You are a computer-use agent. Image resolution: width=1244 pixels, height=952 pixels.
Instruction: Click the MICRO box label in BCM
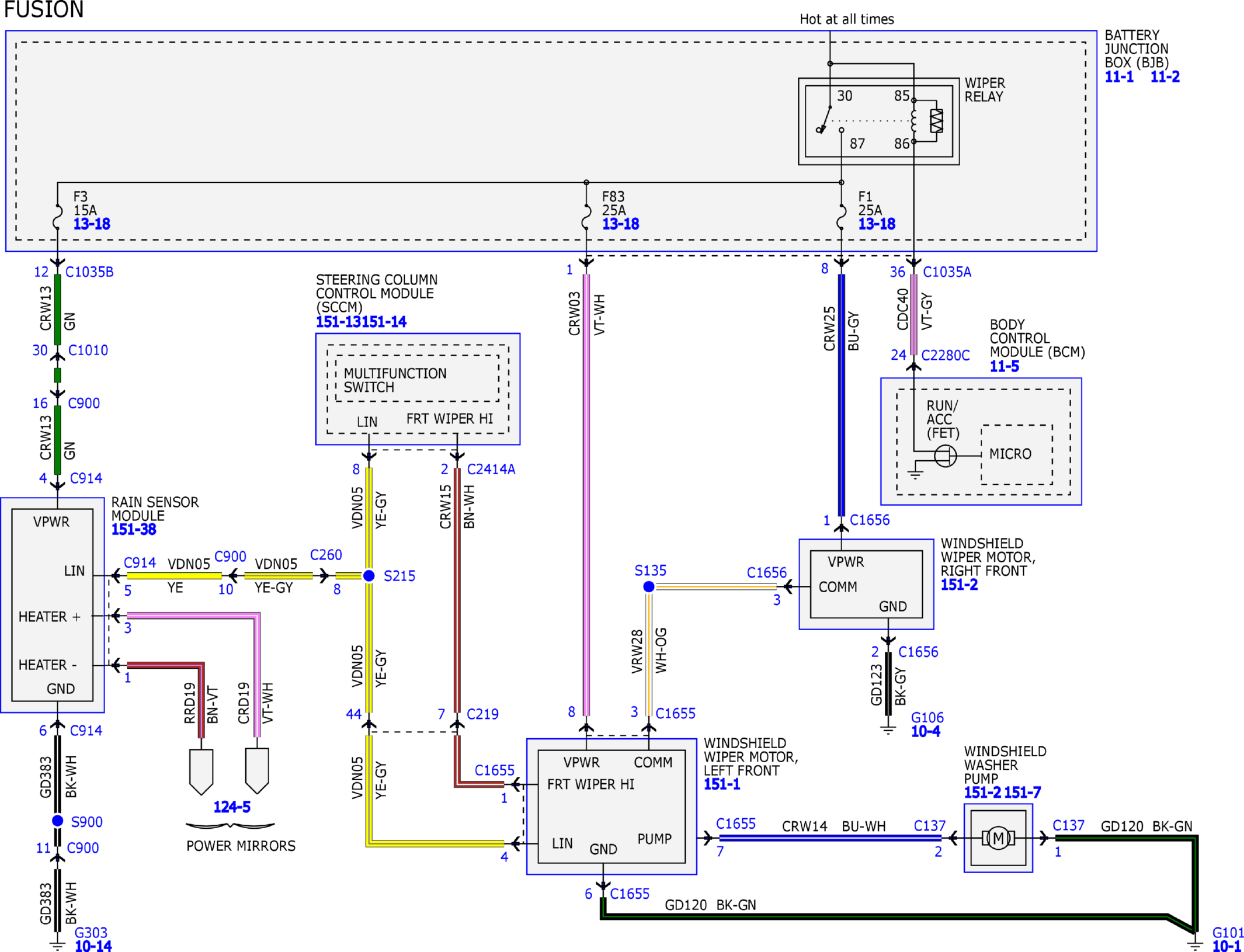(x=1010, y=454)
